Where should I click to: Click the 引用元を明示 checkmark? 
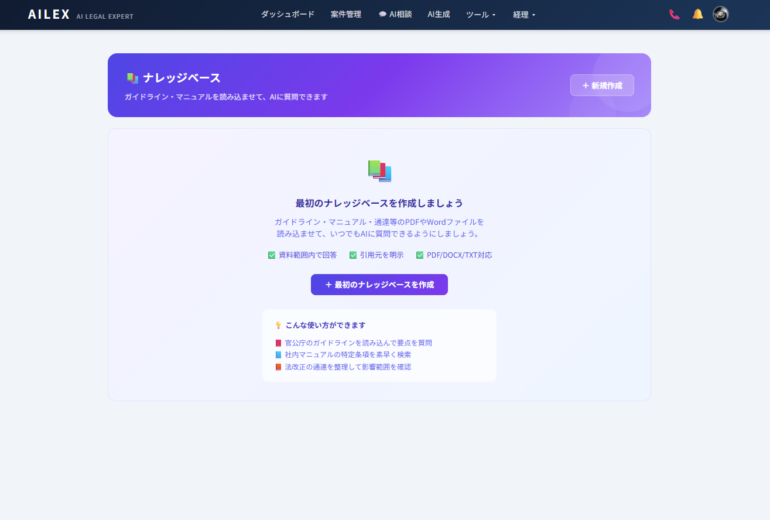tap(353, 255)
